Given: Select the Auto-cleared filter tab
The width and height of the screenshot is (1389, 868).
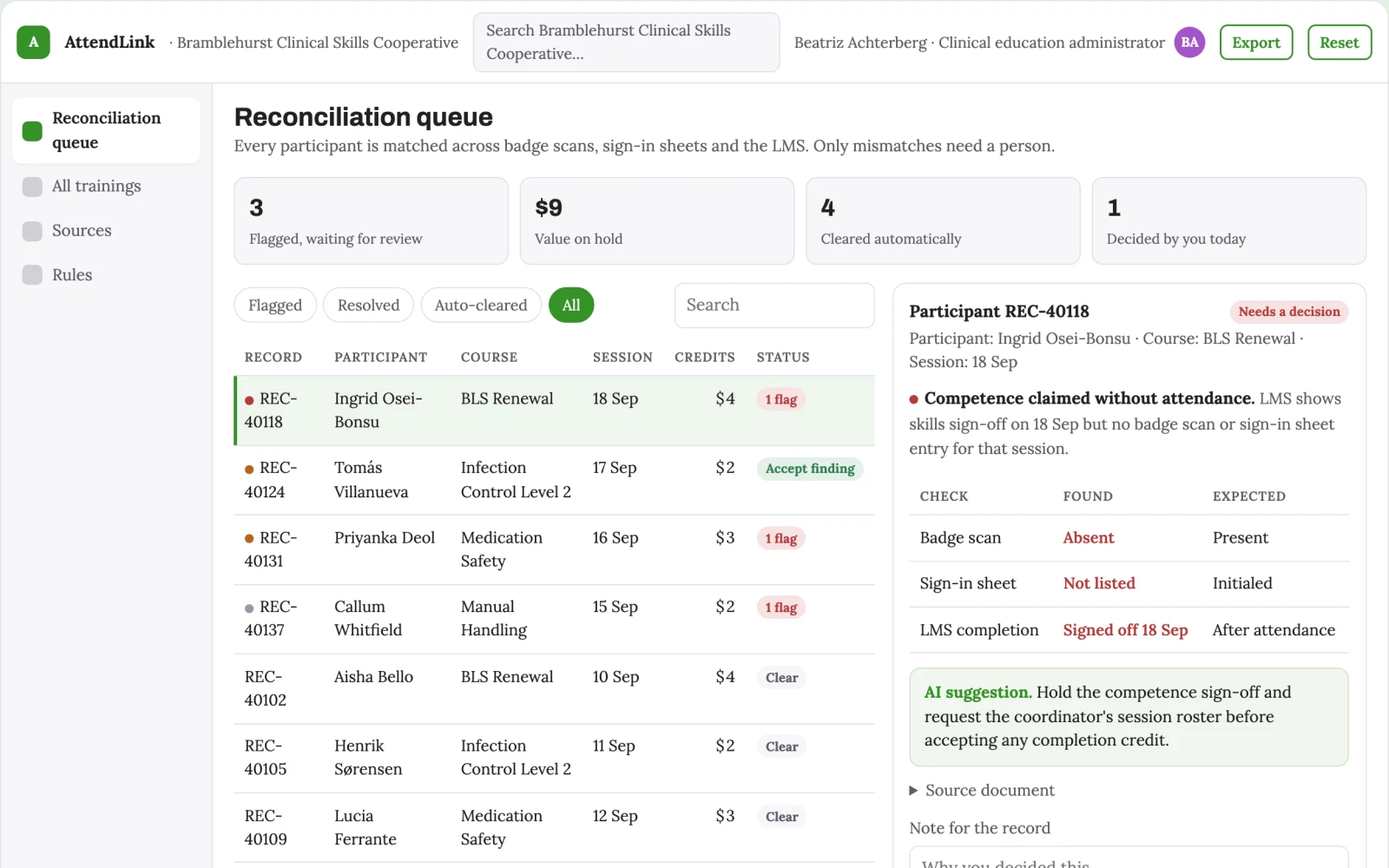Looking at the screenshot, I should pos(481,305).
